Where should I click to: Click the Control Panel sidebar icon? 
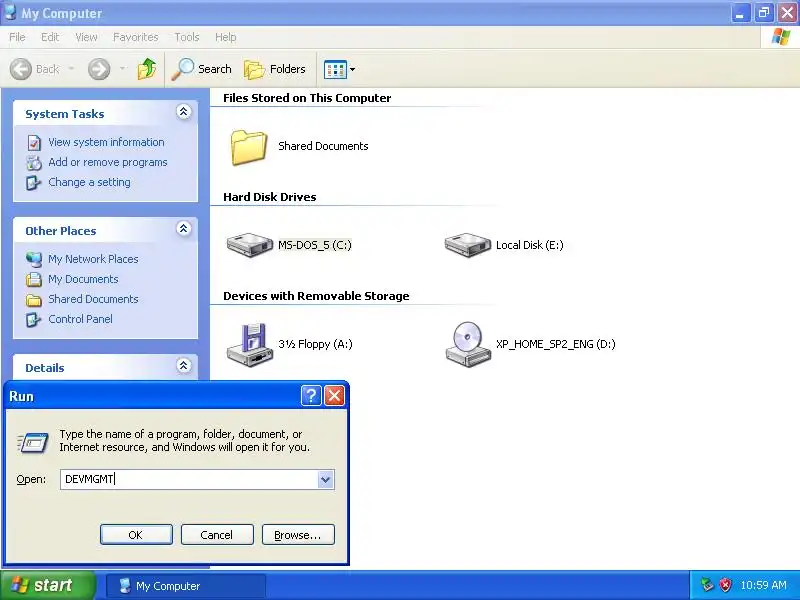pyautogui.click(x=34, y=319)
